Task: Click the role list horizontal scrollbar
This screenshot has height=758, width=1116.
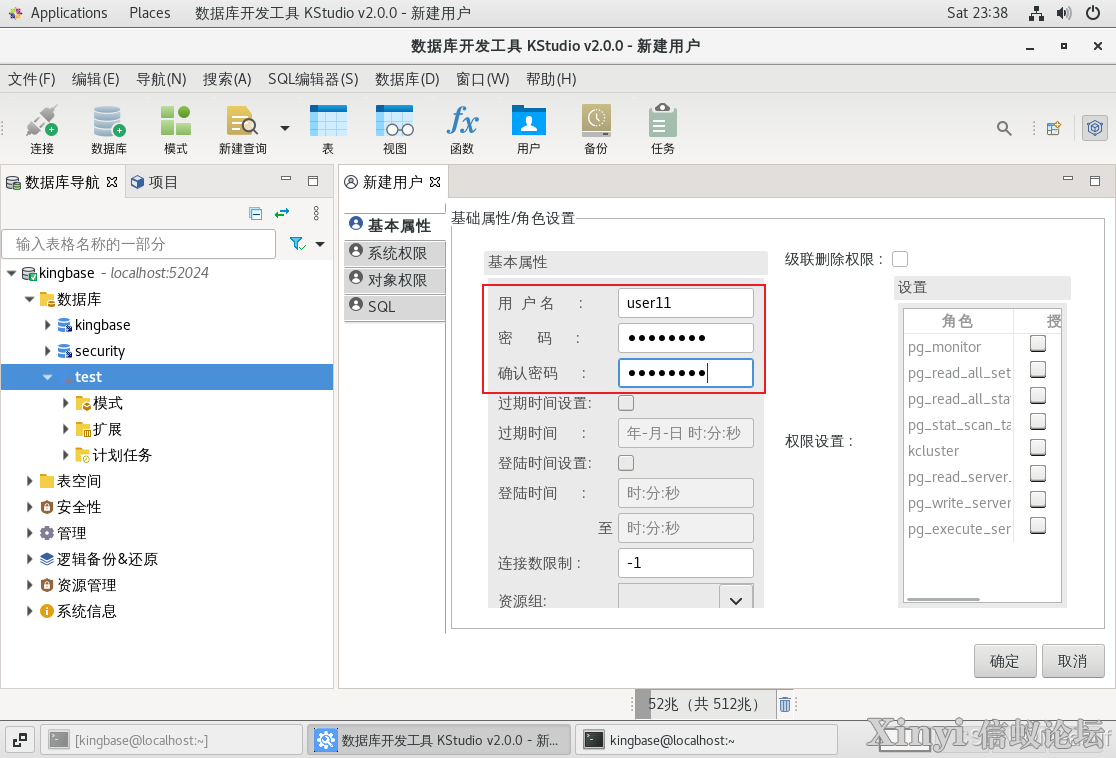Action: [944, 599]
